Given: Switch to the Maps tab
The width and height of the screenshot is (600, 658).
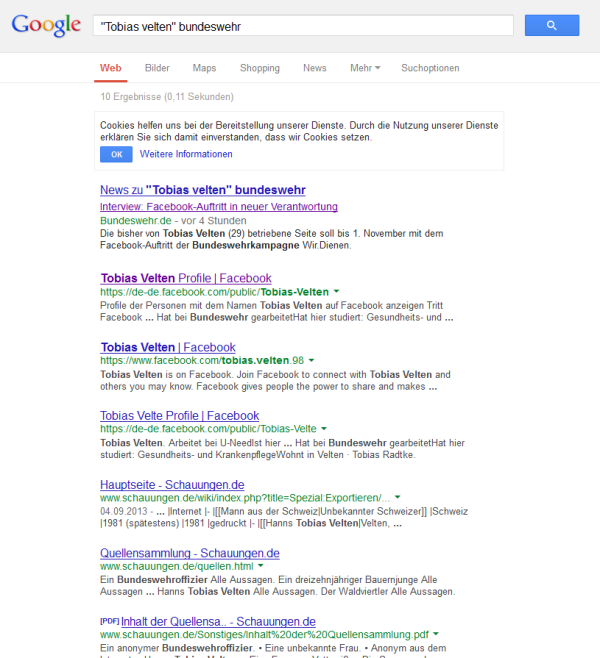Looking at the screenshot, I should (204, 68).
